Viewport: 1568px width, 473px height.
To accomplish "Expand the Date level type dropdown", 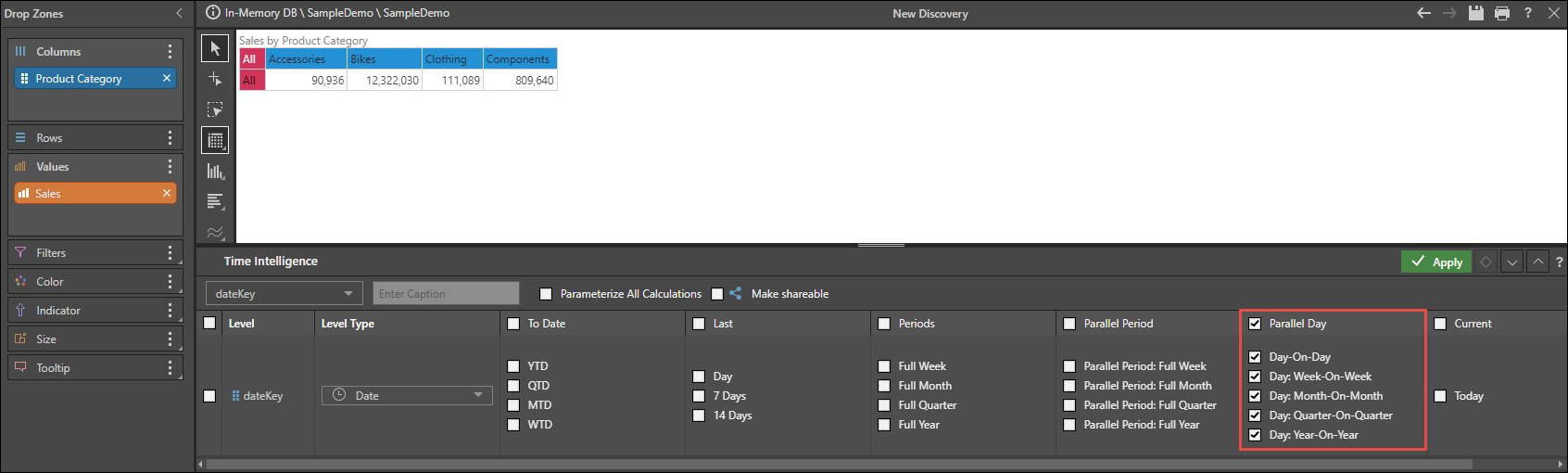I will 407,396.
